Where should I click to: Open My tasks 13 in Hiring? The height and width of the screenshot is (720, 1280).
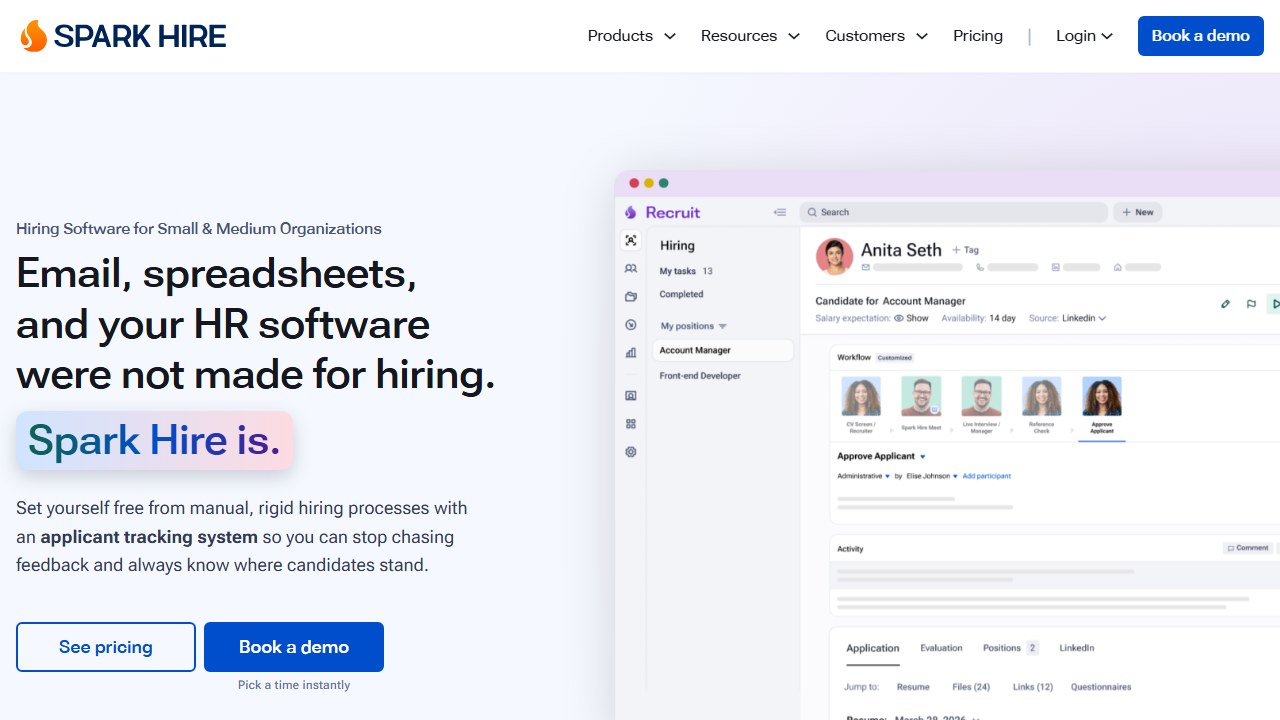[686, 271]
